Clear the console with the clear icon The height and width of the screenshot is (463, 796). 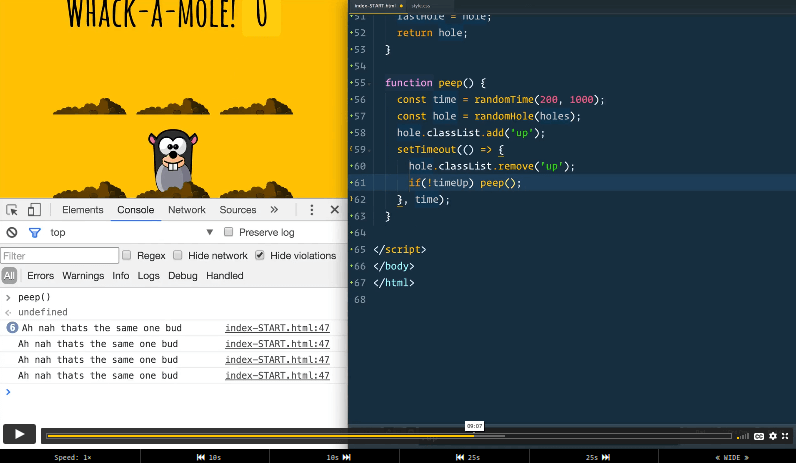click(x=12, y=233)
